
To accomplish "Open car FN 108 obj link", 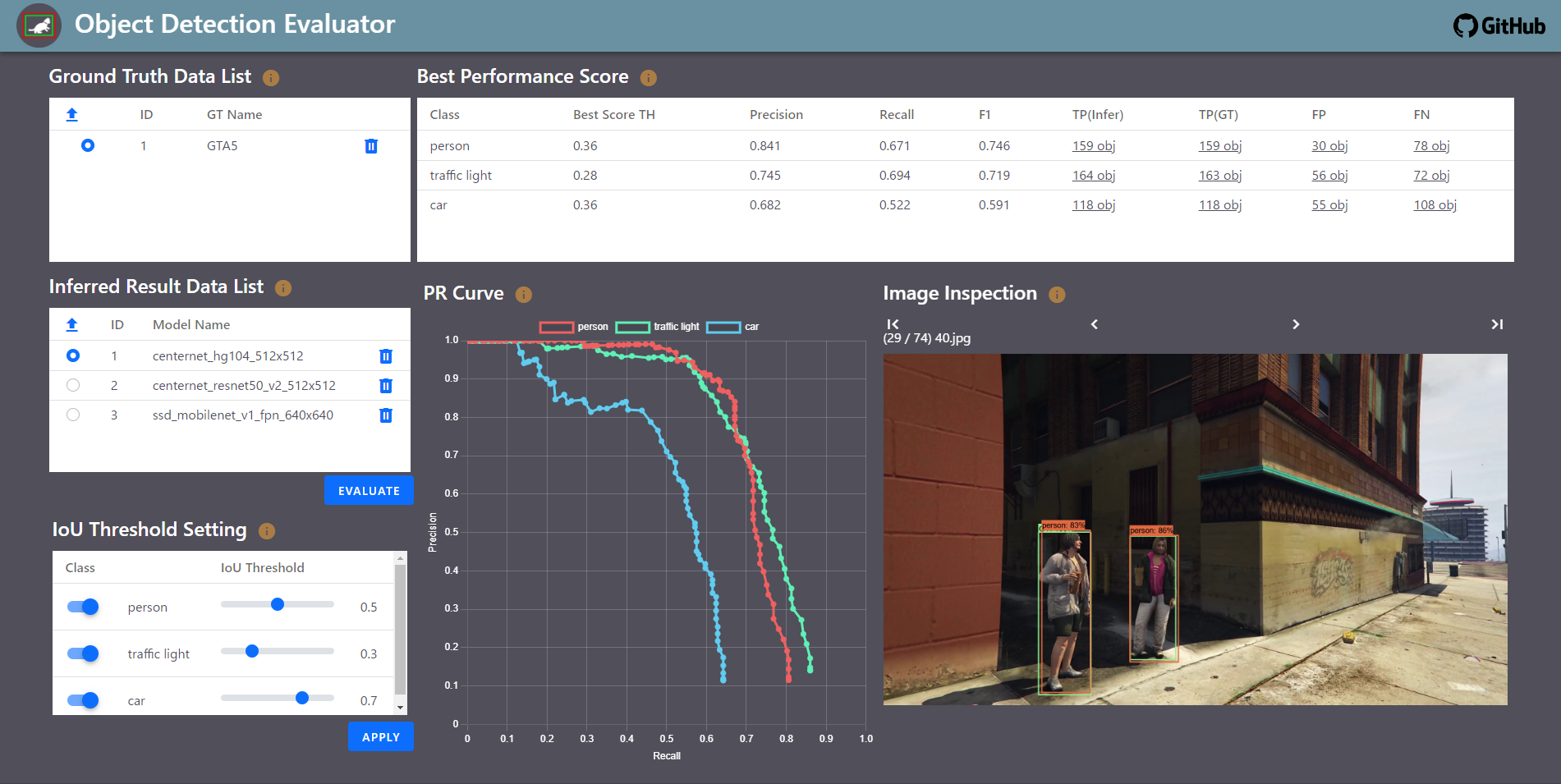I will (1435, 205).
